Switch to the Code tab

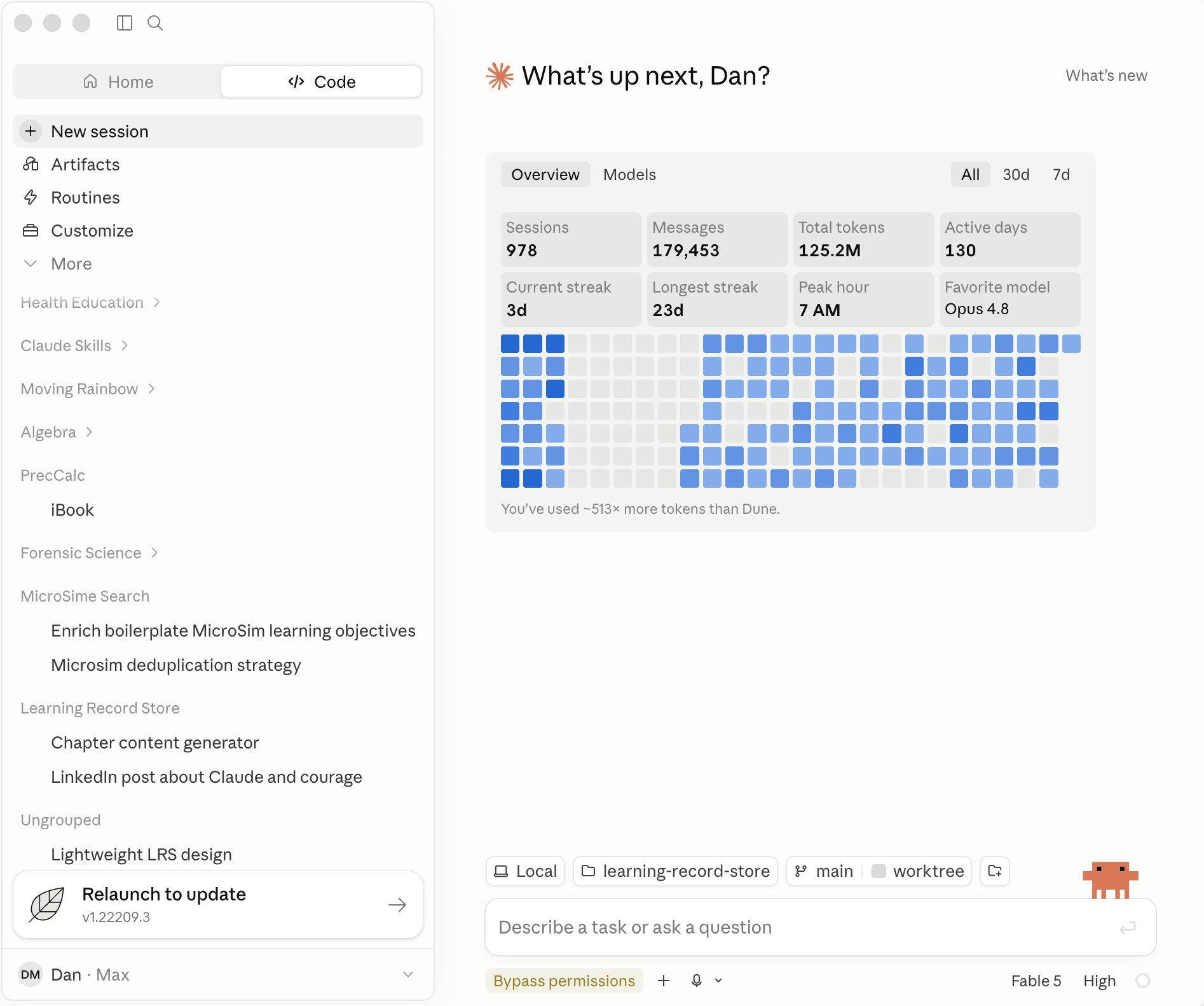321,81
